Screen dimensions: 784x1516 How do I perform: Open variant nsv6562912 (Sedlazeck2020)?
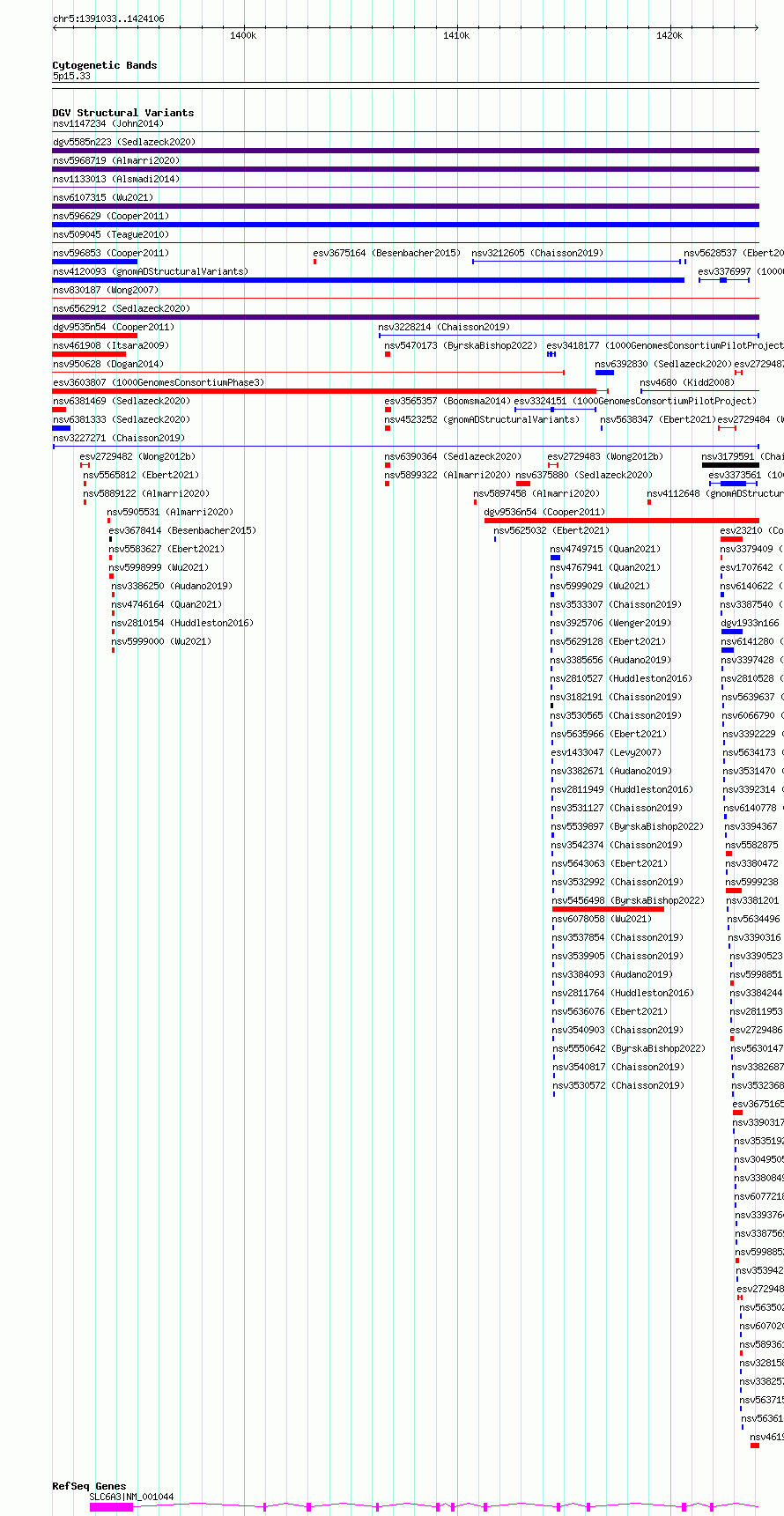122,309
